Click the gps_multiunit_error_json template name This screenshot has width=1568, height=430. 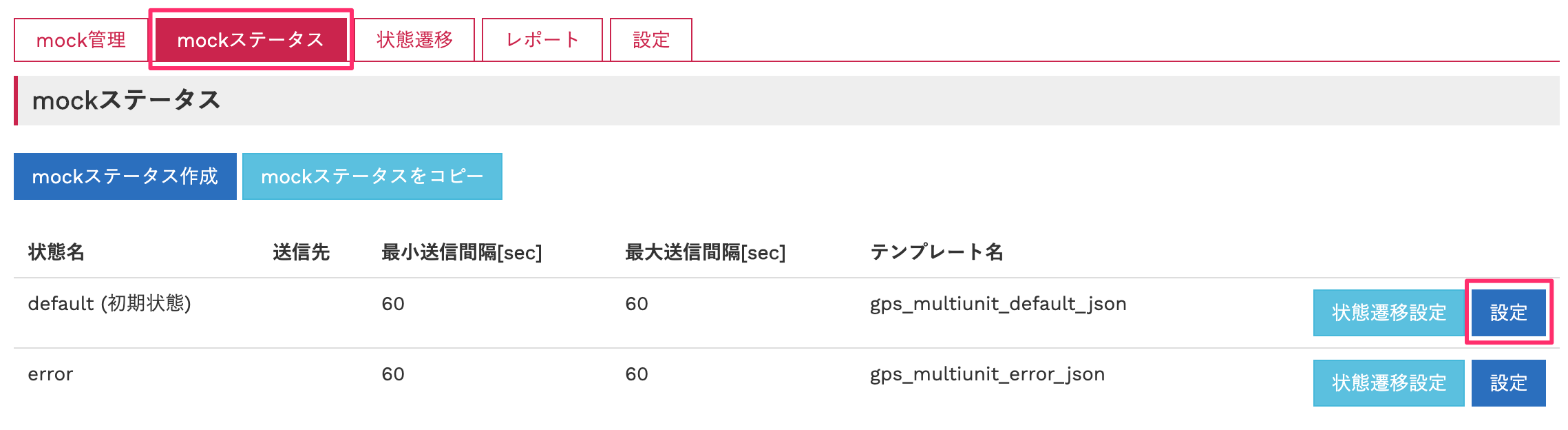(987, 374)
